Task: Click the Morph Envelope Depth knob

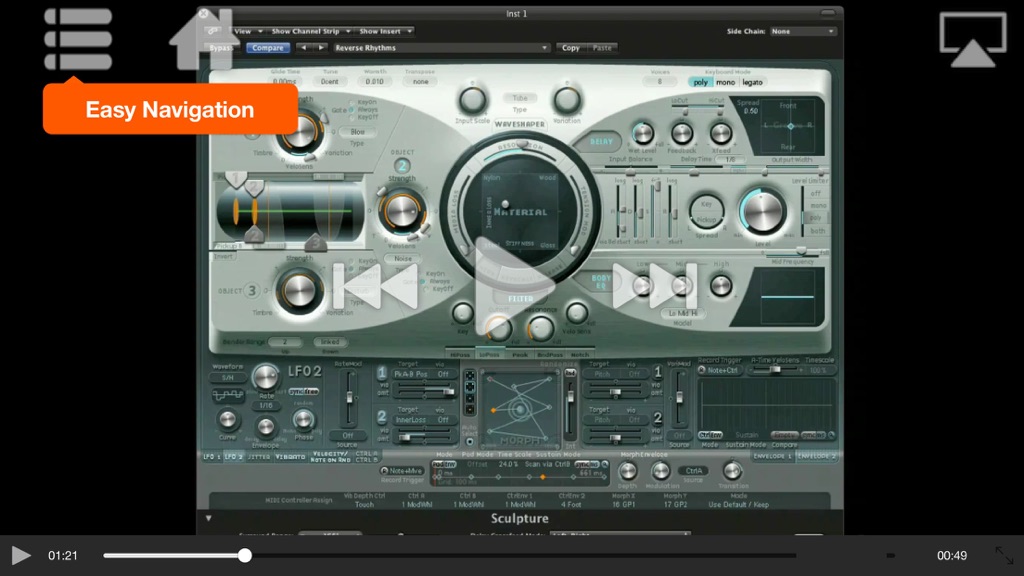Action: tap(628, 471)
